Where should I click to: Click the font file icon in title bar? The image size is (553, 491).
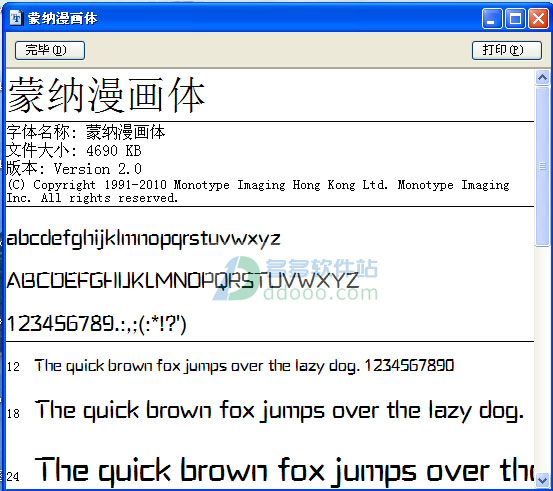coord(16,18)
